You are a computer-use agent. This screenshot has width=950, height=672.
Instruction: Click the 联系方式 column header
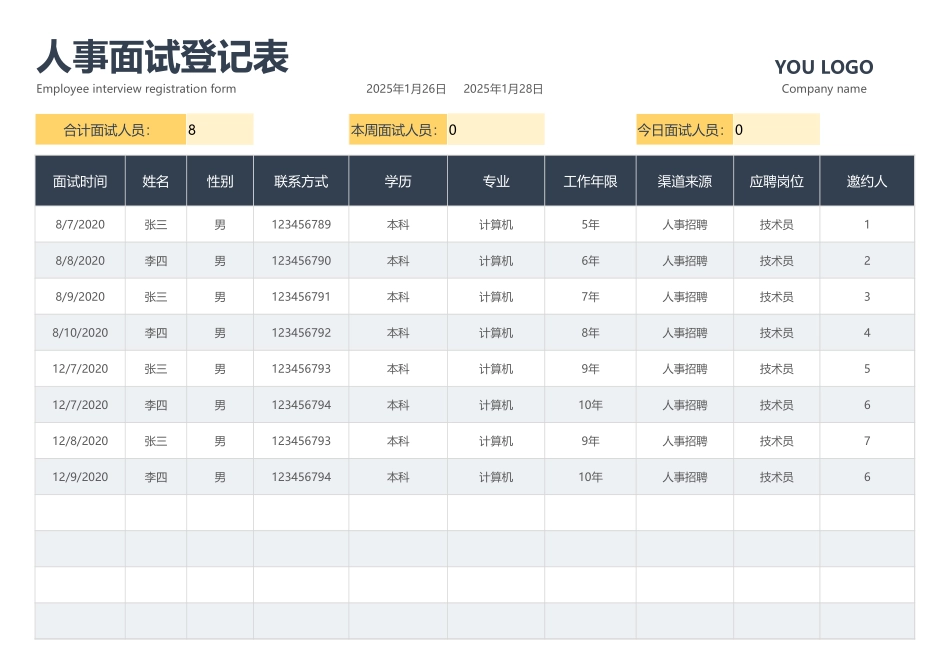(301, 180)
